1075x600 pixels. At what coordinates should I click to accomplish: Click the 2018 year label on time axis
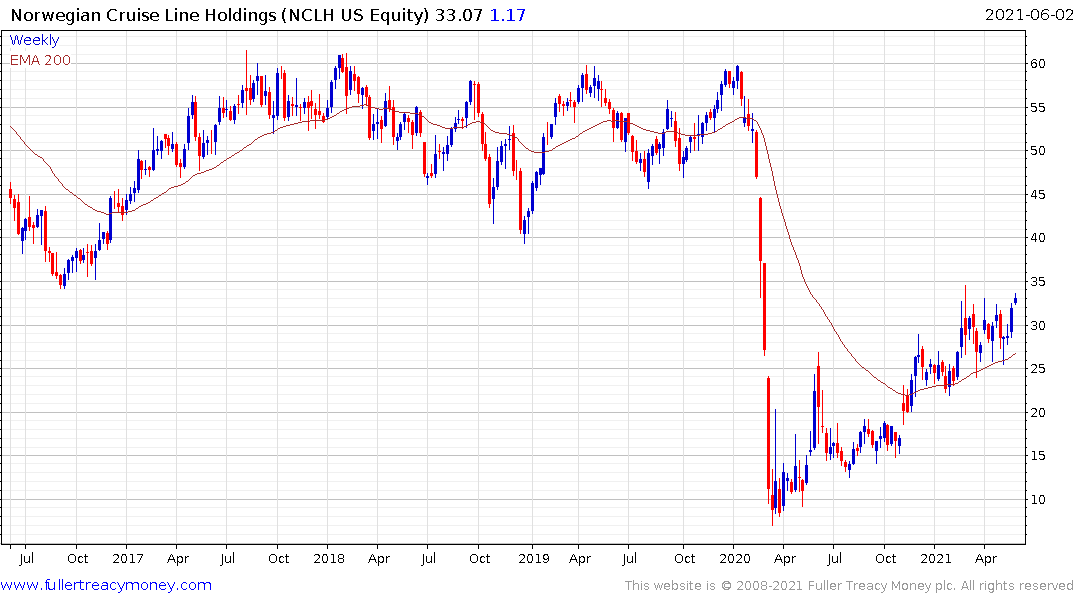pyautogui.click(x=328, y=559)
